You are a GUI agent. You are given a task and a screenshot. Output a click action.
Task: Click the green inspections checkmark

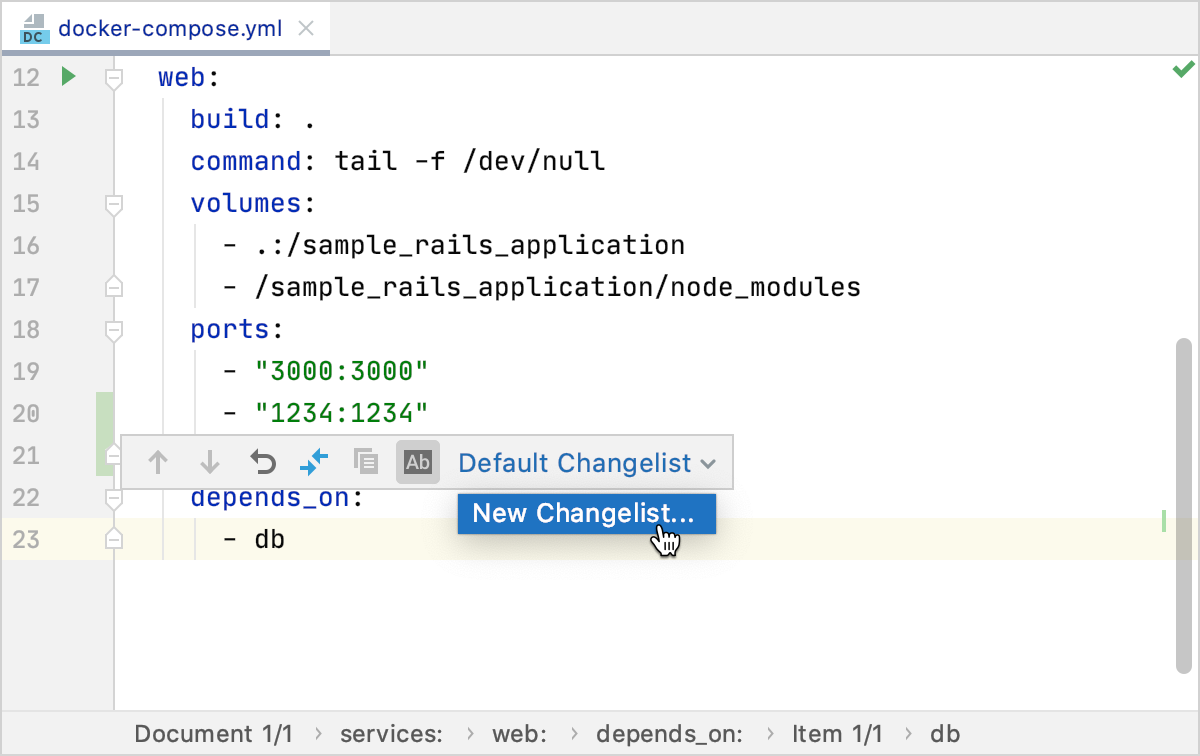coord(1182,69)
